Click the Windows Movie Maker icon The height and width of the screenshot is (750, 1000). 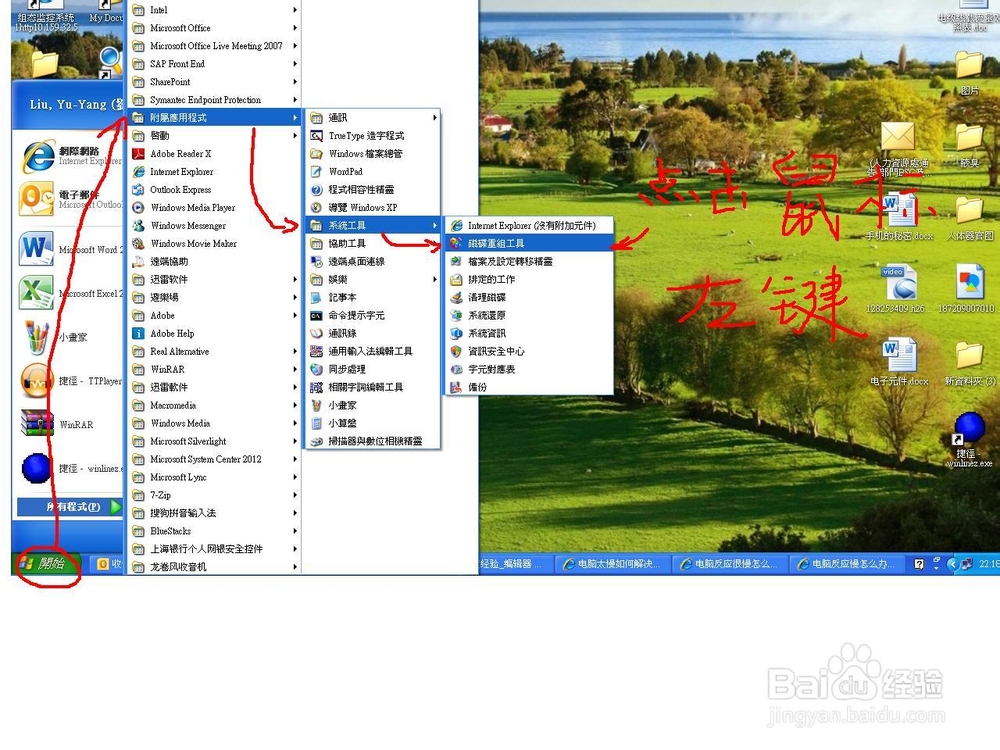coord(138,244)
